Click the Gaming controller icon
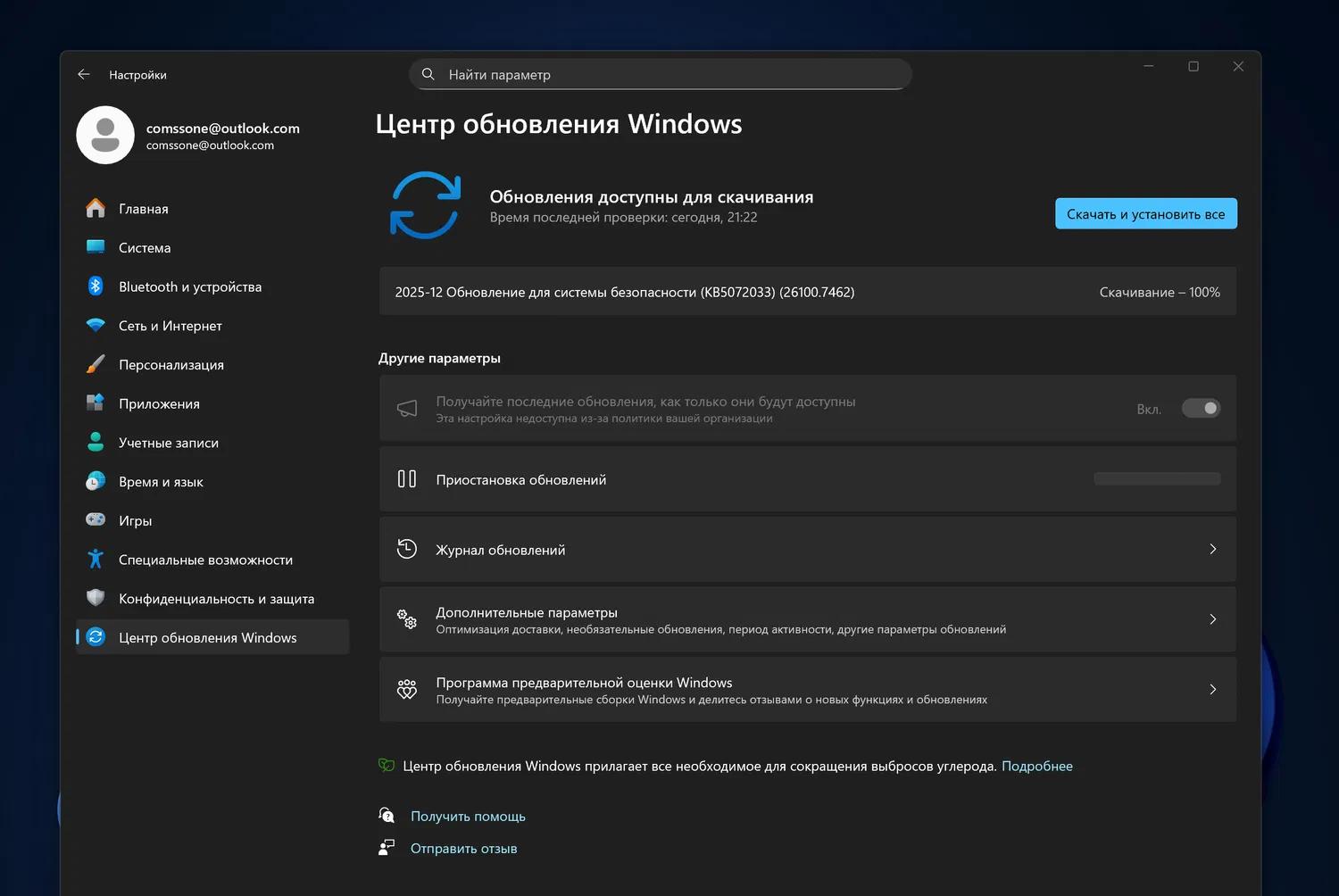1339x896 pixels. (96, 520)
